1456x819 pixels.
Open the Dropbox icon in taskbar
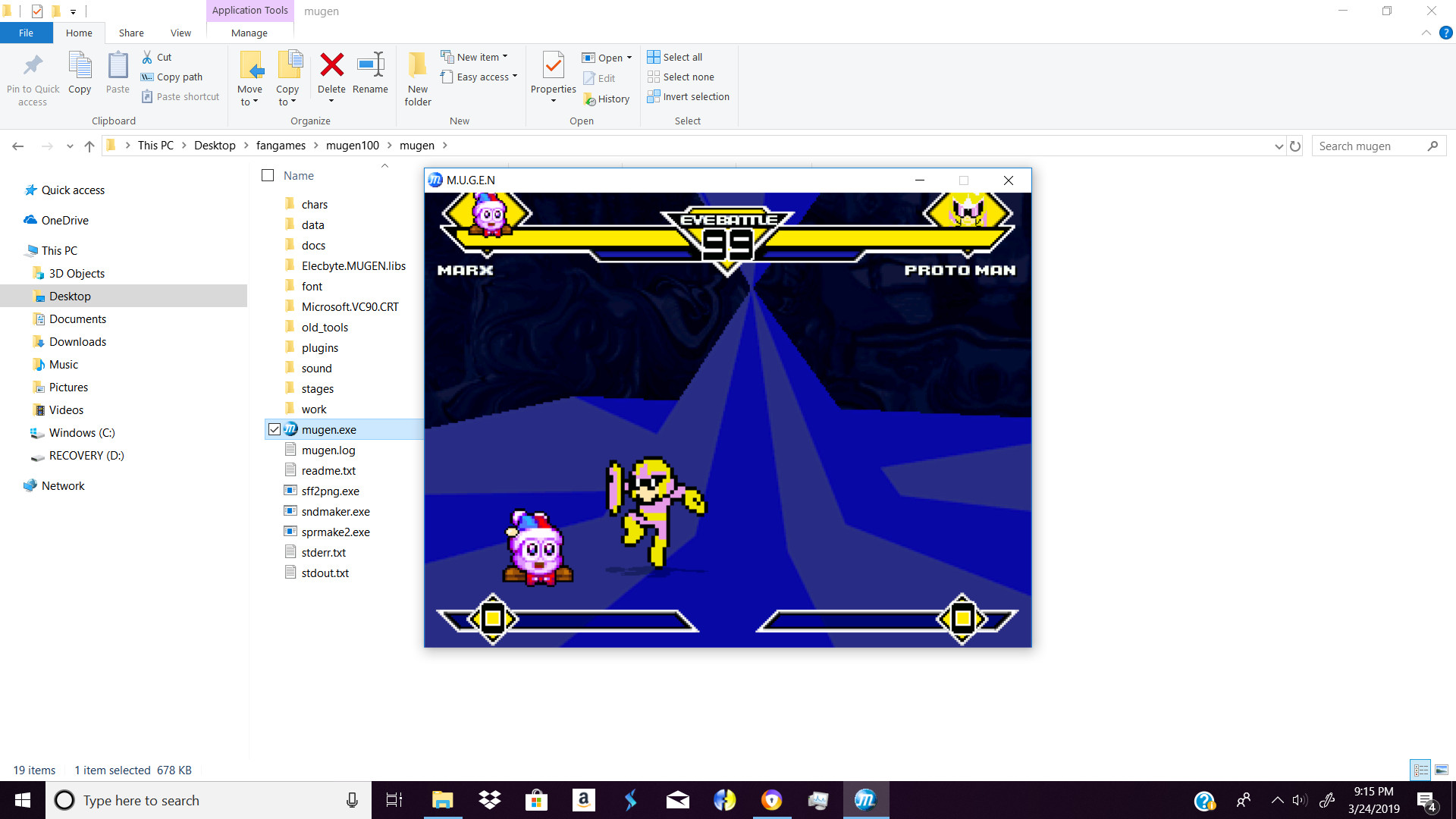pyautogui.click(x=490, y=800)
